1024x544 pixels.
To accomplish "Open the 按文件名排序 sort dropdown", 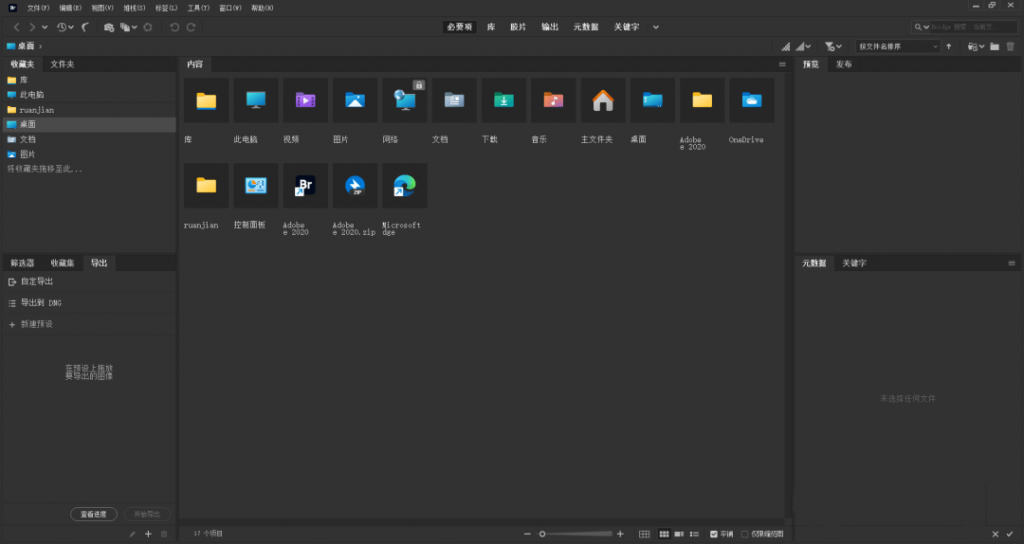I will click(x=898, y=46).
